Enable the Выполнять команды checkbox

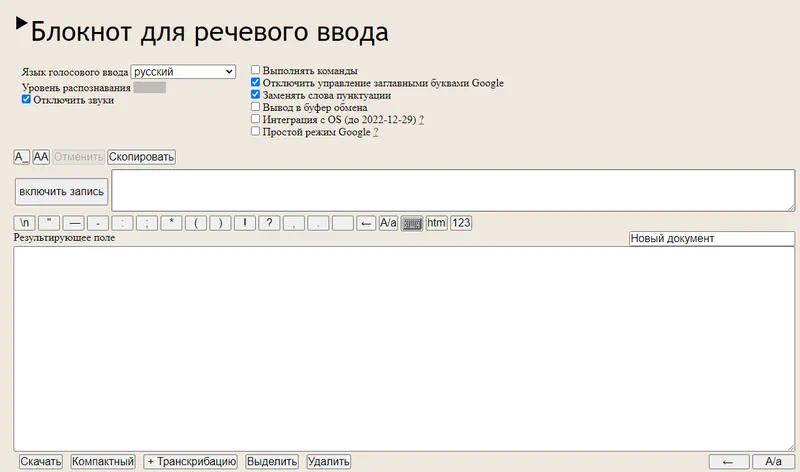tap(256, 70)
